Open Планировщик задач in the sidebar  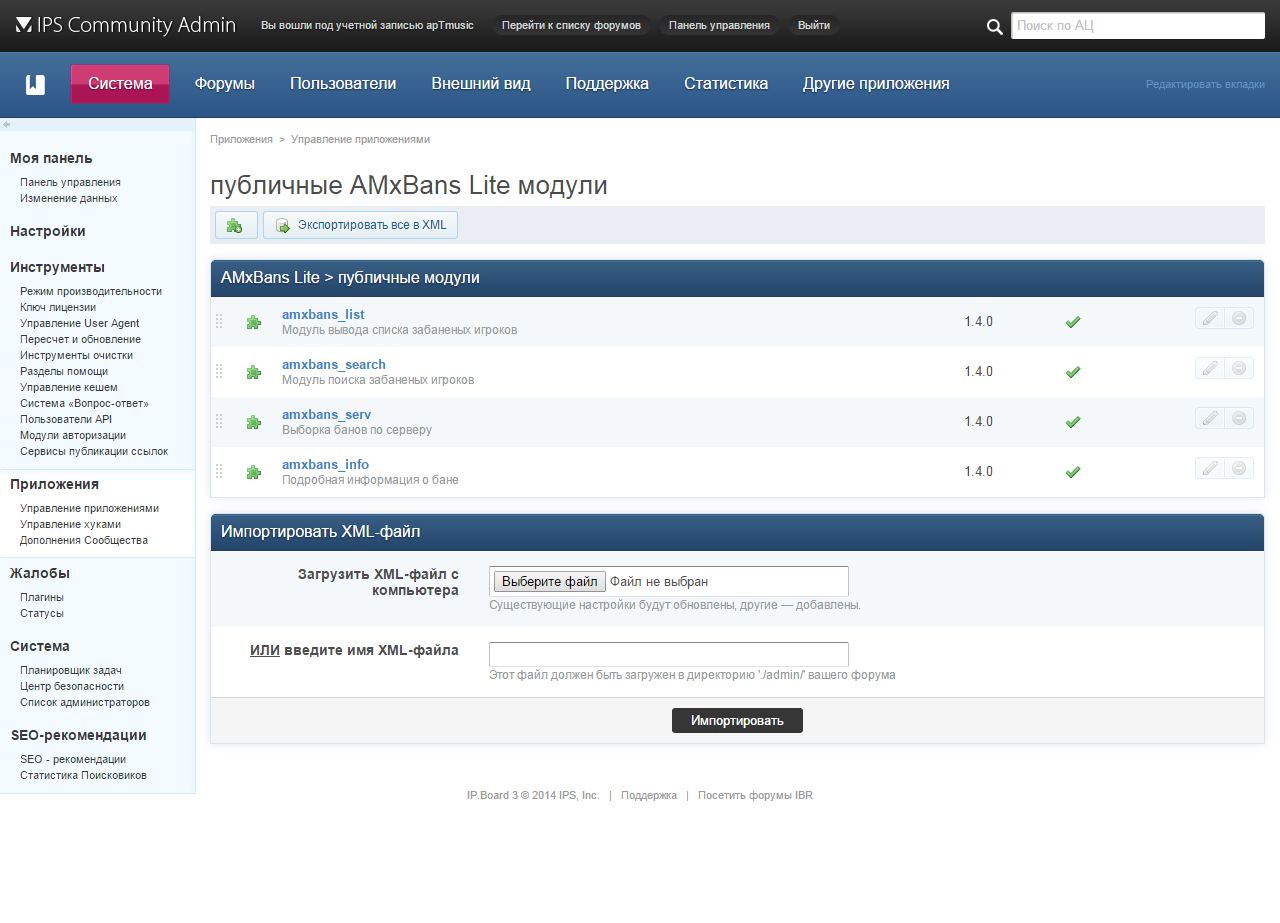pos(71,670)
